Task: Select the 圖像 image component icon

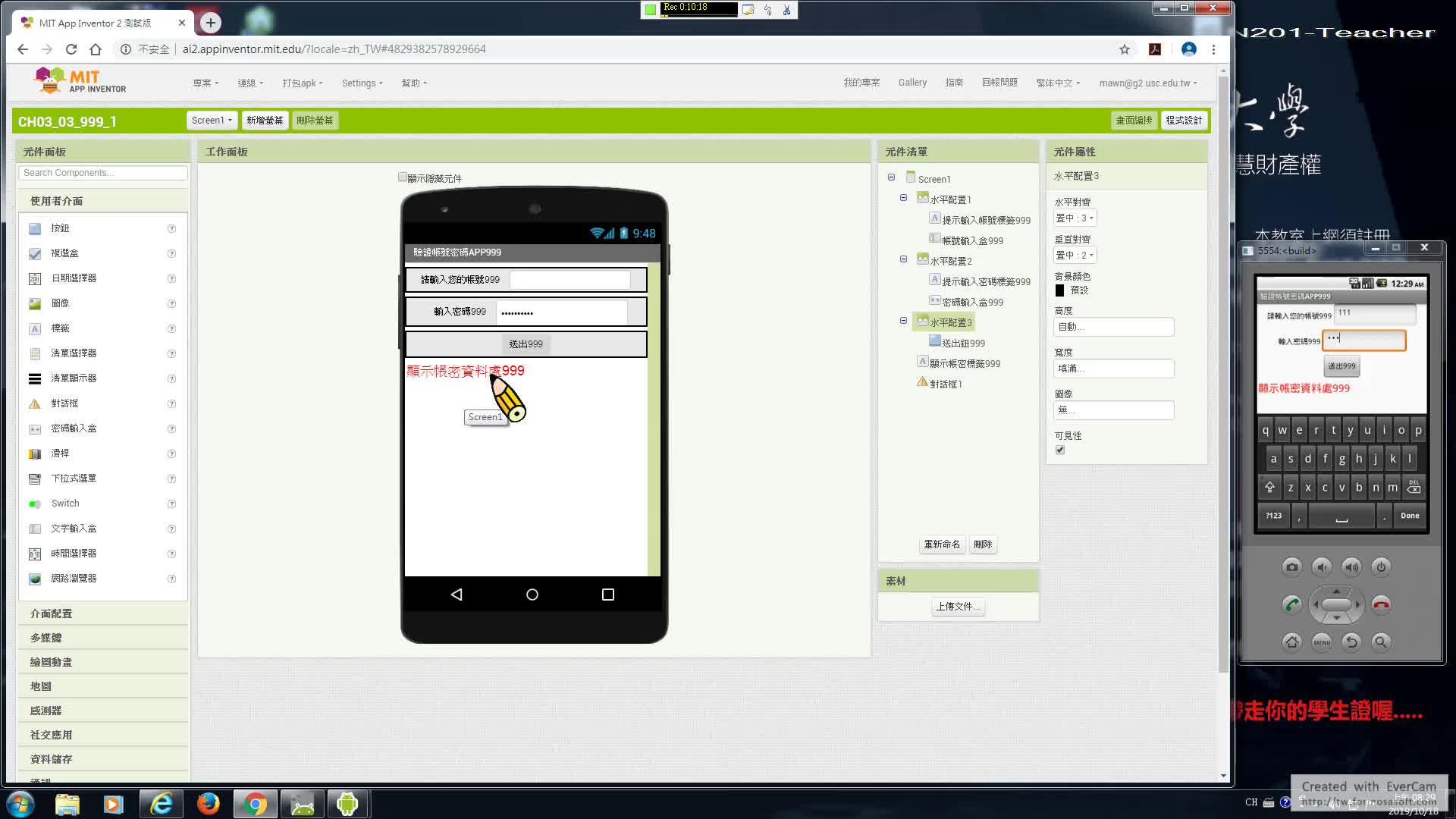Action: point(35,303)
